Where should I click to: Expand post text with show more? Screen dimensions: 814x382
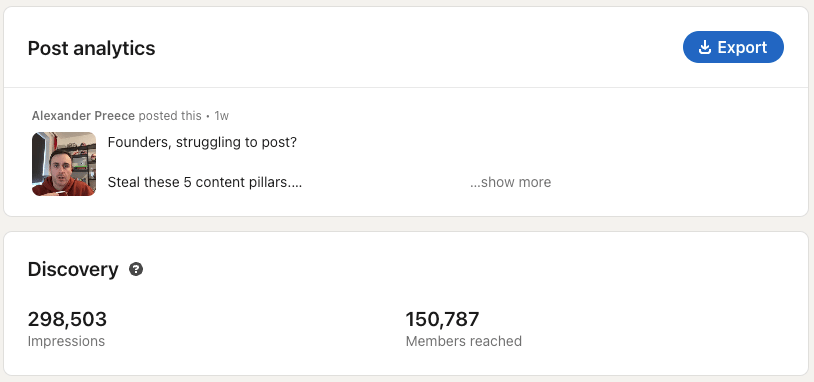pyautogui.click(x=511, y=182)
